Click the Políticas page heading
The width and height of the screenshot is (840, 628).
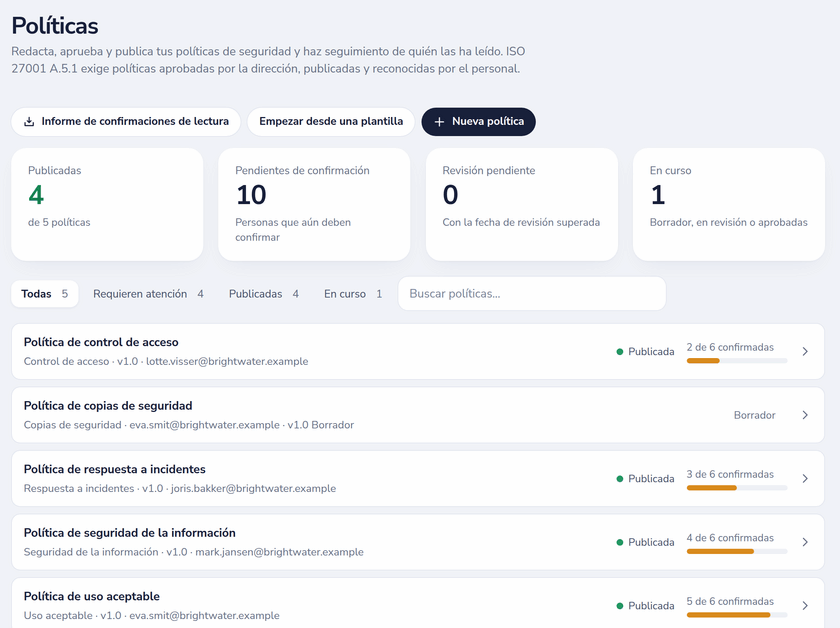tap(55, 26)
